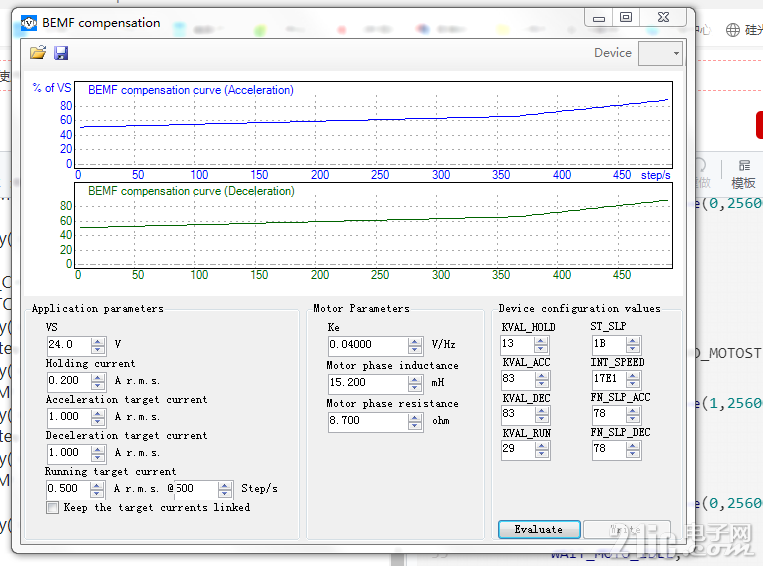
Task: Focus the Deceleration target current field
Action: point(69,453)
